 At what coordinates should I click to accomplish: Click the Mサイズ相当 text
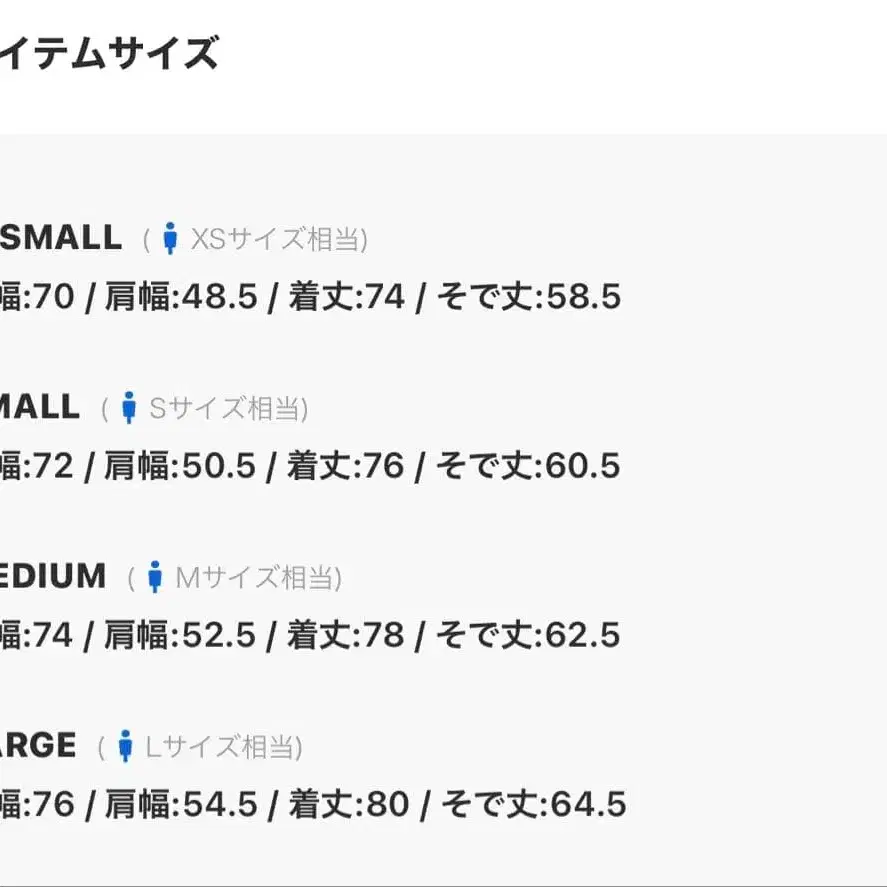click(x=258, y=578)
